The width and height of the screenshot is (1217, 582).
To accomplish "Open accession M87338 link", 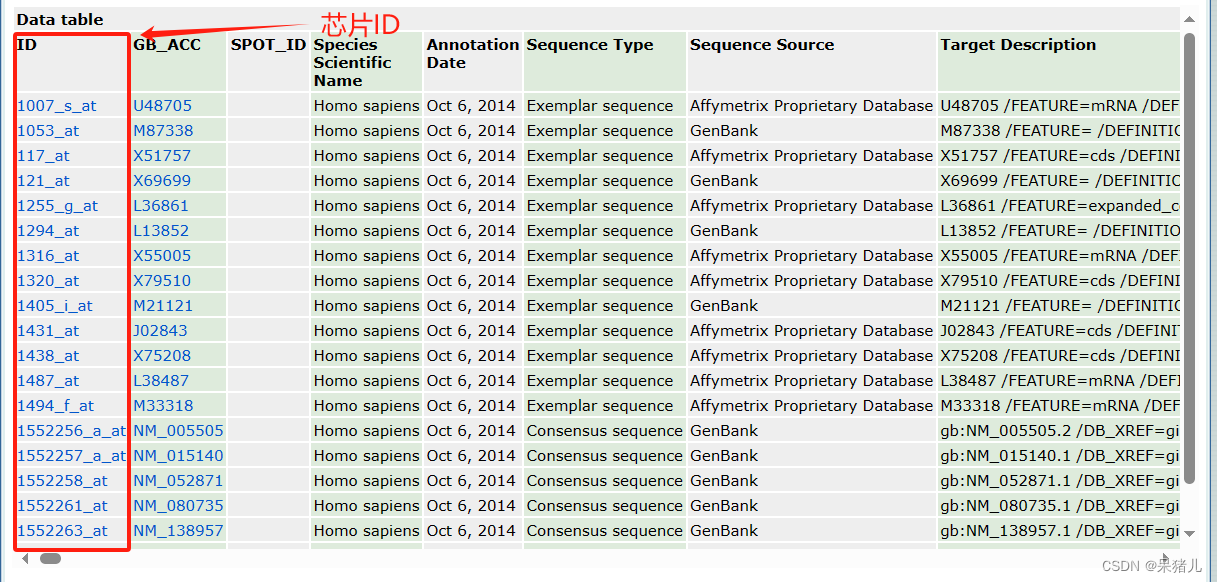I will [163, 131].
